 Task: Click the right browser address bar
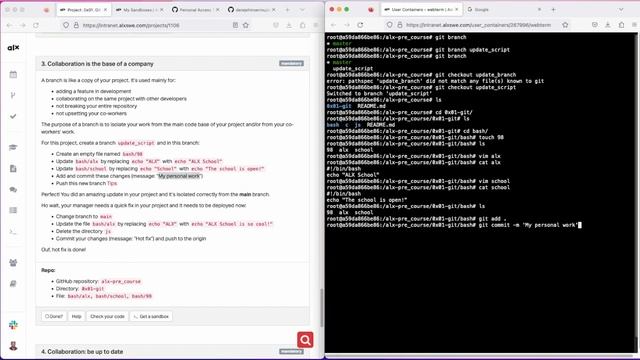click(478, 25)
